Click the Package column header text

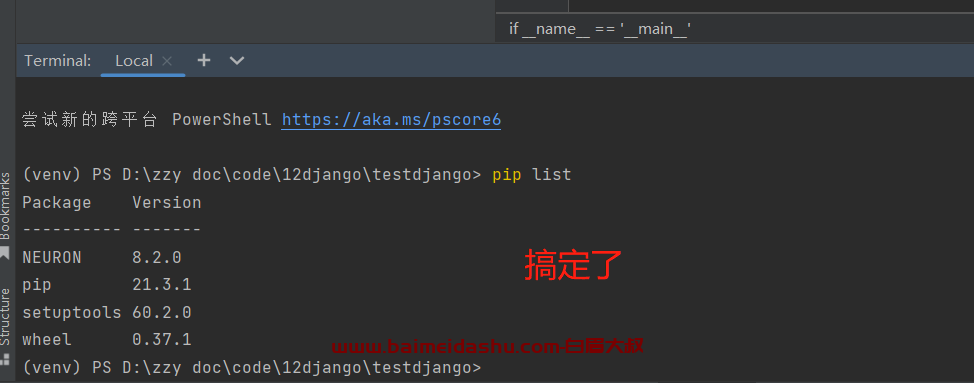coord(57,203)
